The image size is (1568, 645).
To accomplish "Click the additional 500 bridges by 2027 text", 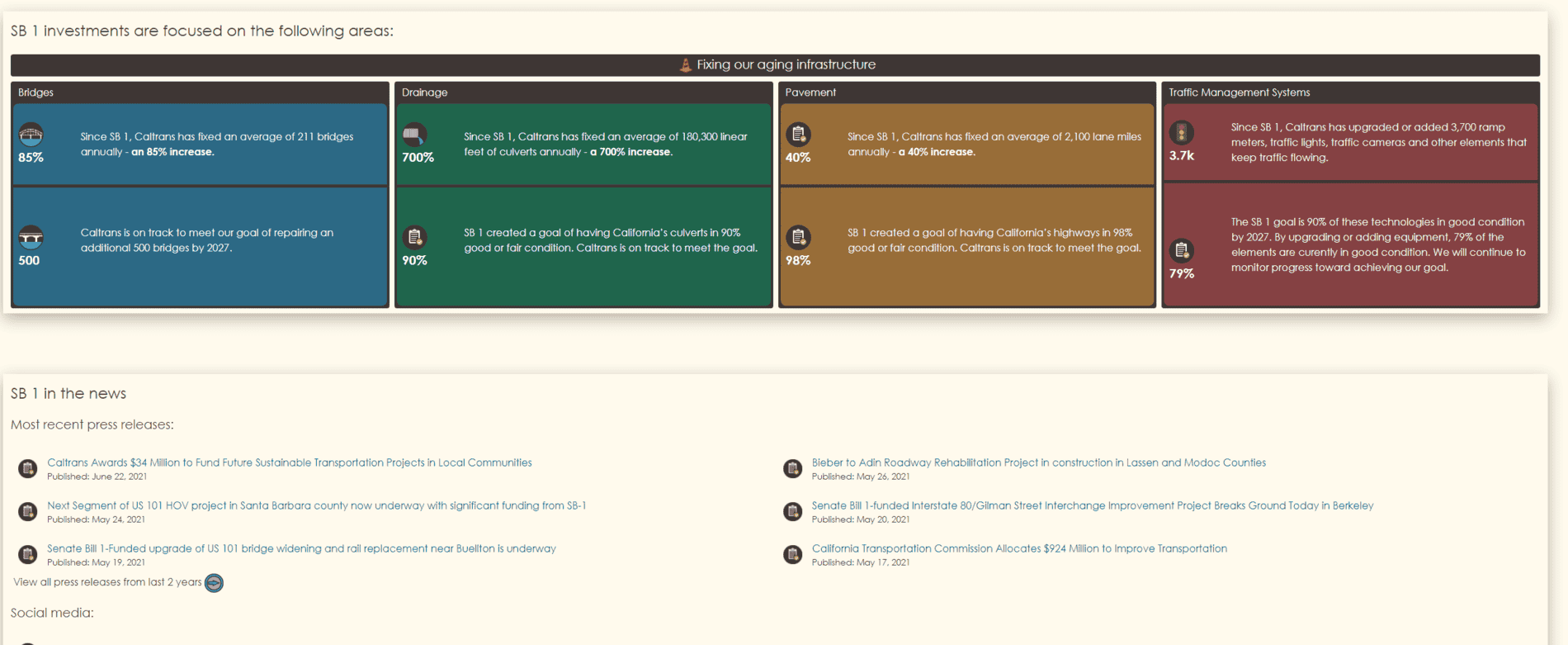I will coord(207,240).
